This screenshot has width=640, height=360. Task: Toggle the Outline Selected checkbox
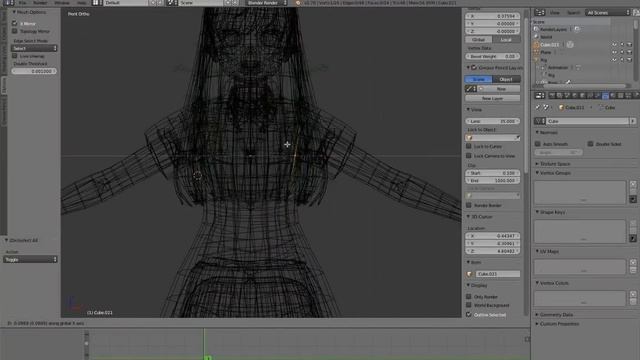click(469, 315)
